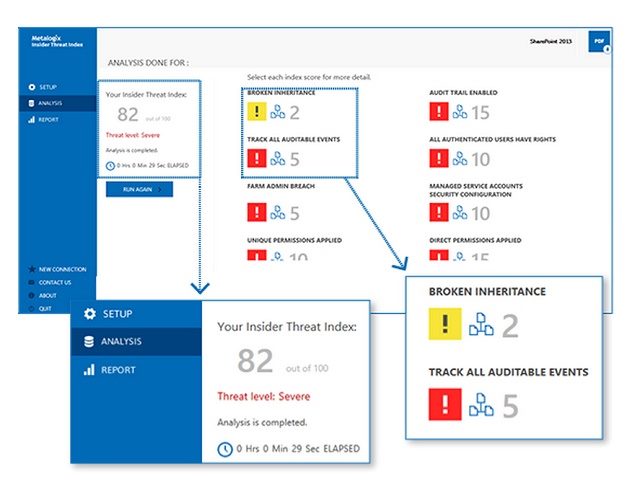Click the clock icon in the enlarged threat index callout
The image size is (640, 480).
point(225,449)
